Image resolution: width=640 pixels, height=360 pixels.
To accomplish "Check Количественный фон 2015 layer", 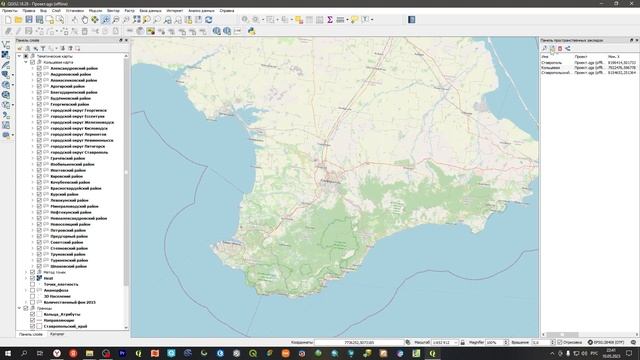I will (32, 302).
